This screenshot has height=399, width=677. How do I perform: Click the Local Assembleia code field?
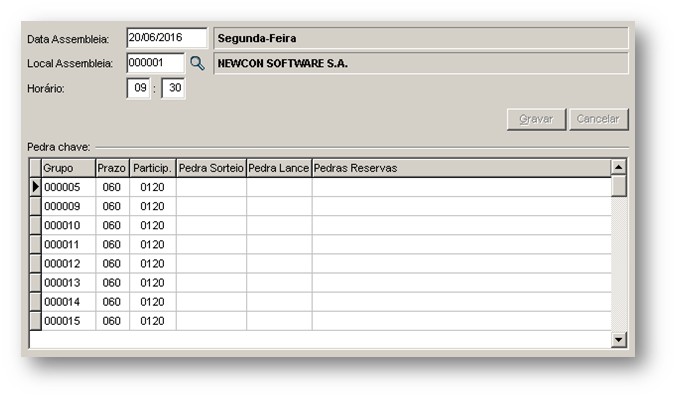155,63
